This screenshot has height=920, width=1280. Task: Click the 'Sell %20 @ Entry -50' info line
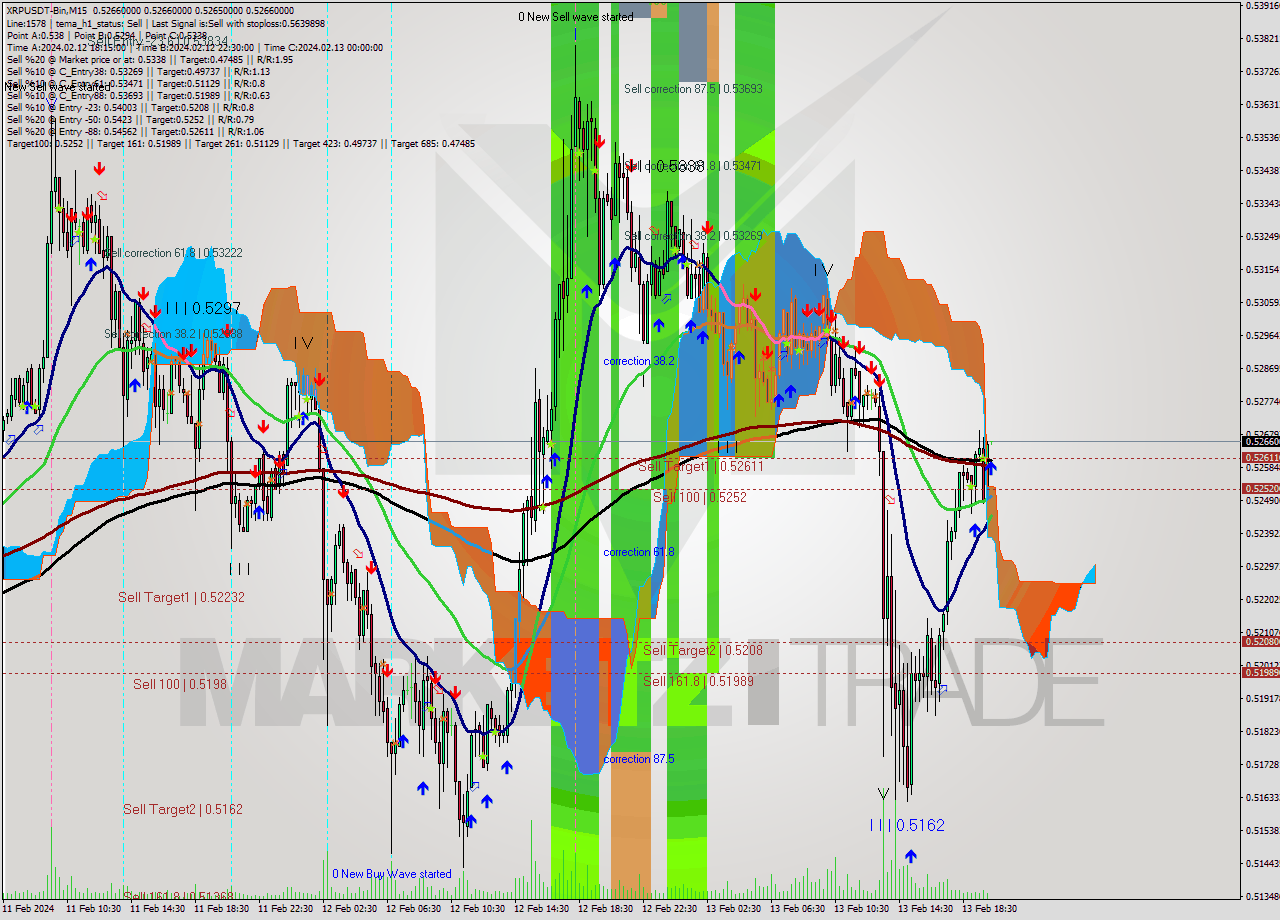tap(133, 119)
